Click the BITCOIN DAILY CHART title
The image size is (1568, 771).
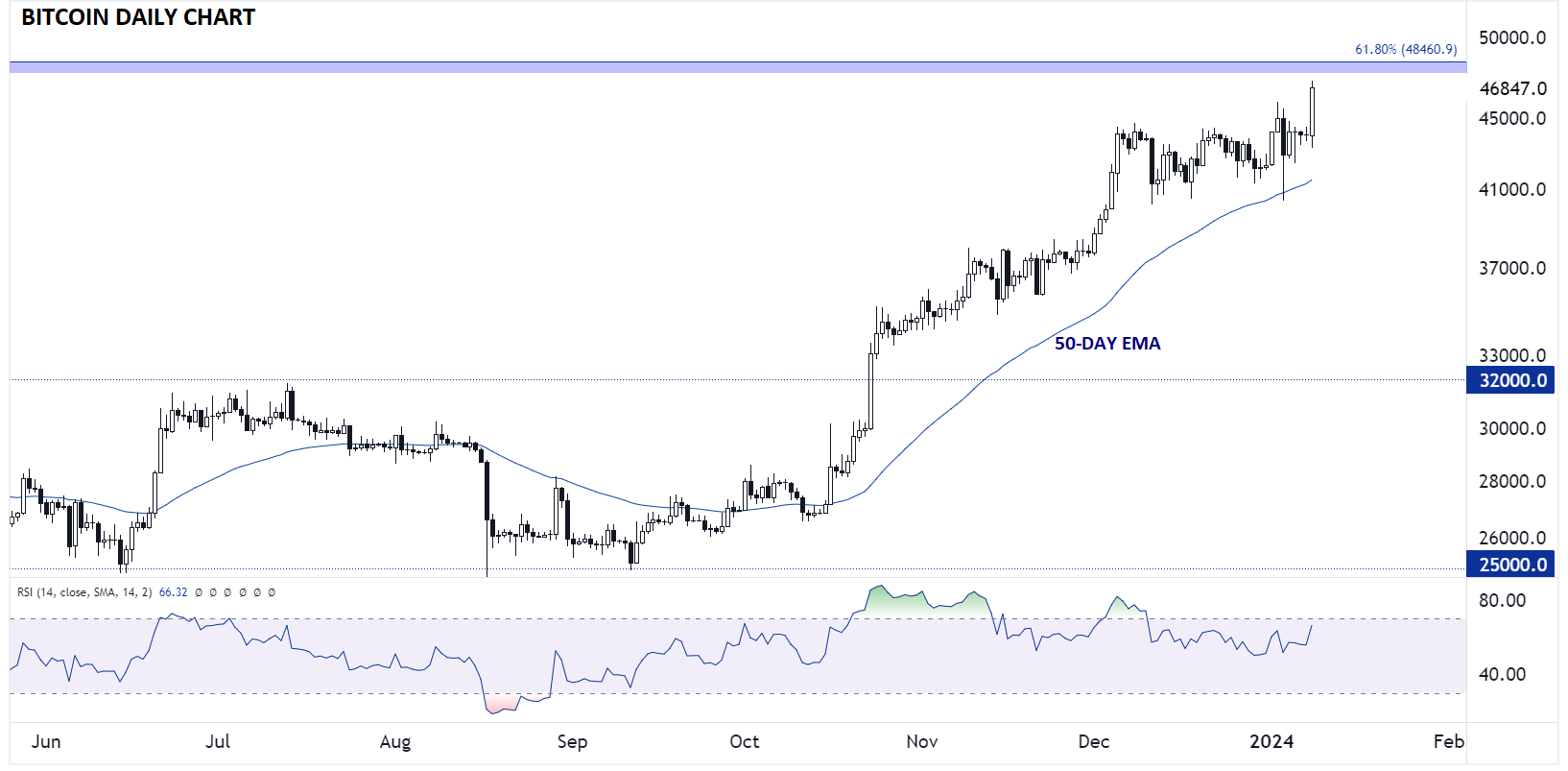coord(138,17)
